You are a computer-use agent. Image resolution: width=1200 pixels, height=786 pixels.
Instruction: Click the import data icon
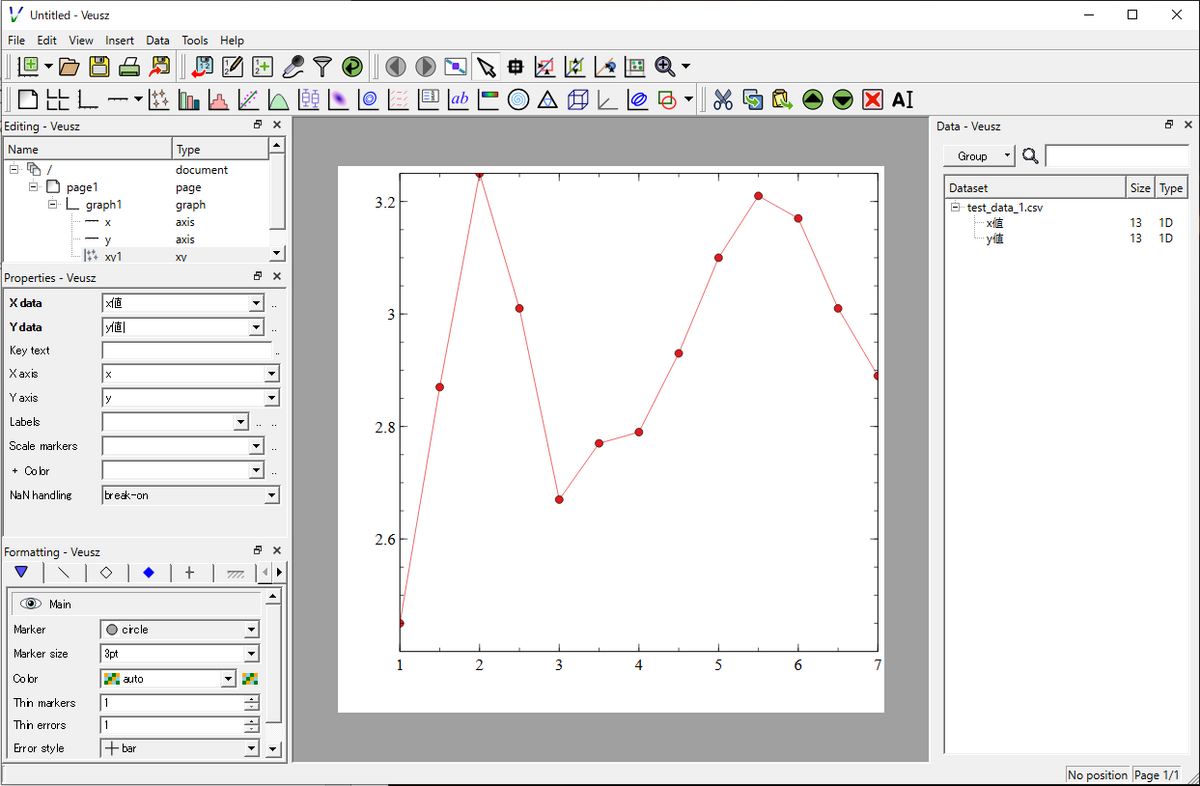202,67
